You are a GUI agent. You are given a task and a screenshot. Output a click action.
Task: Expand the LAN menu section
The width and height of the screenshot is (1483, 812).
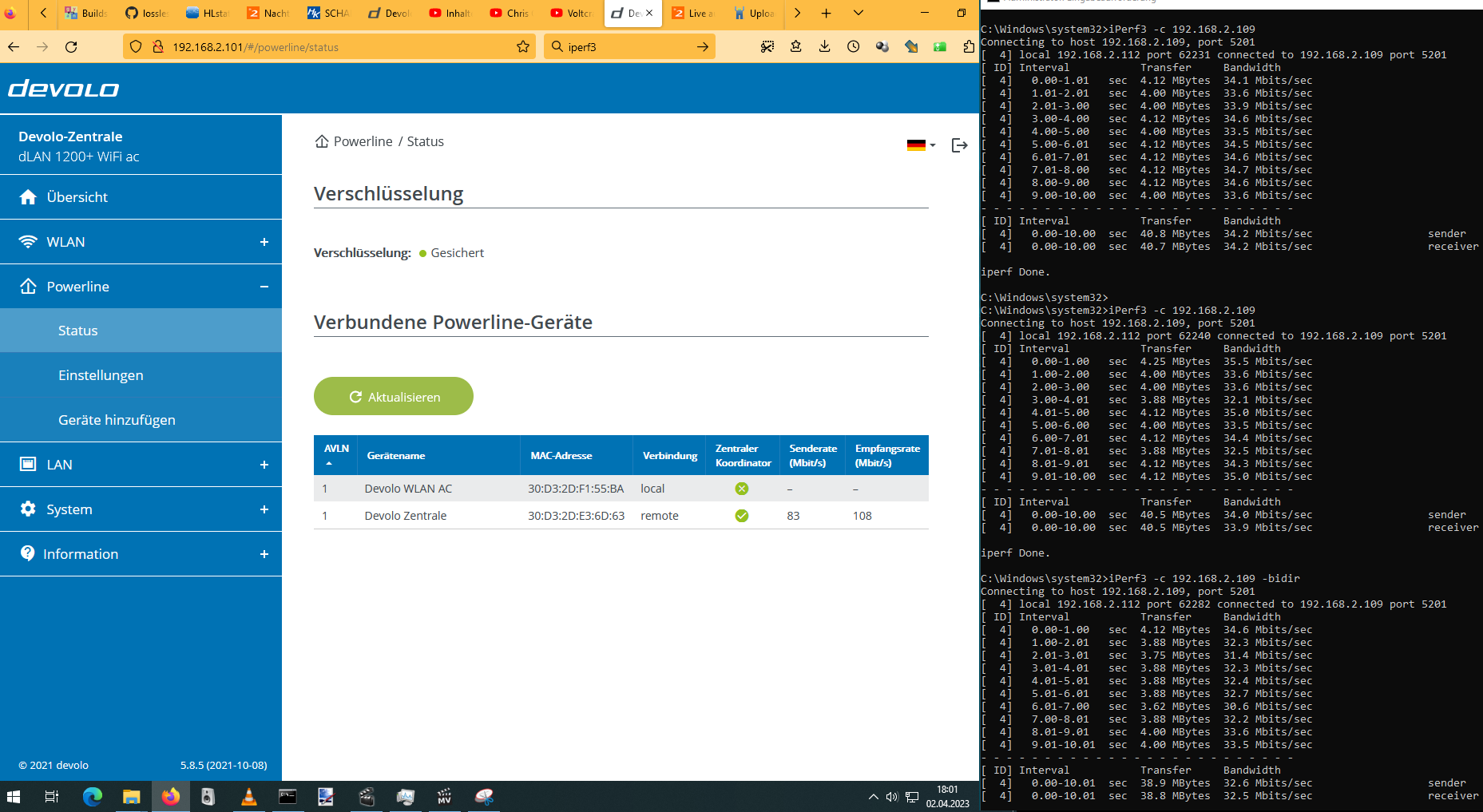[x=141, y=465]
